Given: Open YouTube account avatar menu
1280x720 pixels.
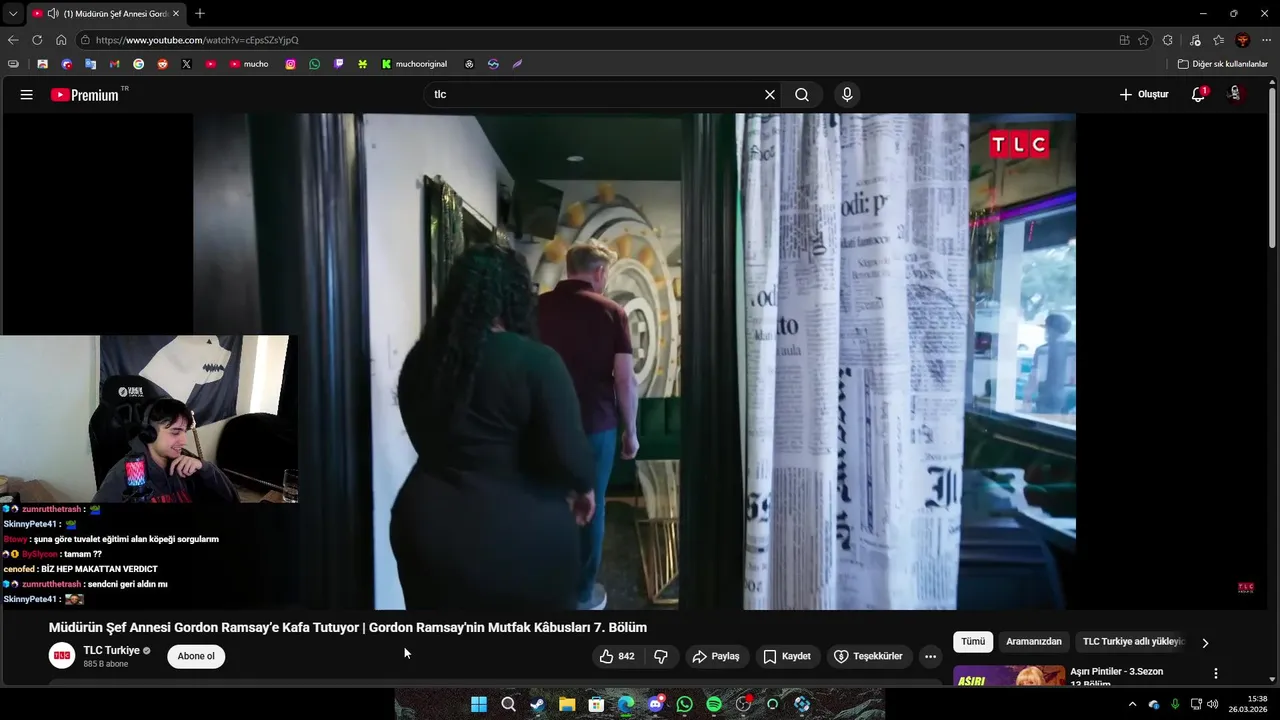Looking at the screenshot, I should [x=1235, y=94].
